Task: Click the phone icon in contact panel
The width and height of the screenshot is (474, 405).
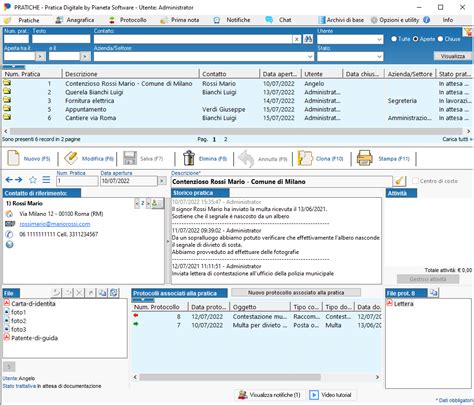Action: point(9,234)
